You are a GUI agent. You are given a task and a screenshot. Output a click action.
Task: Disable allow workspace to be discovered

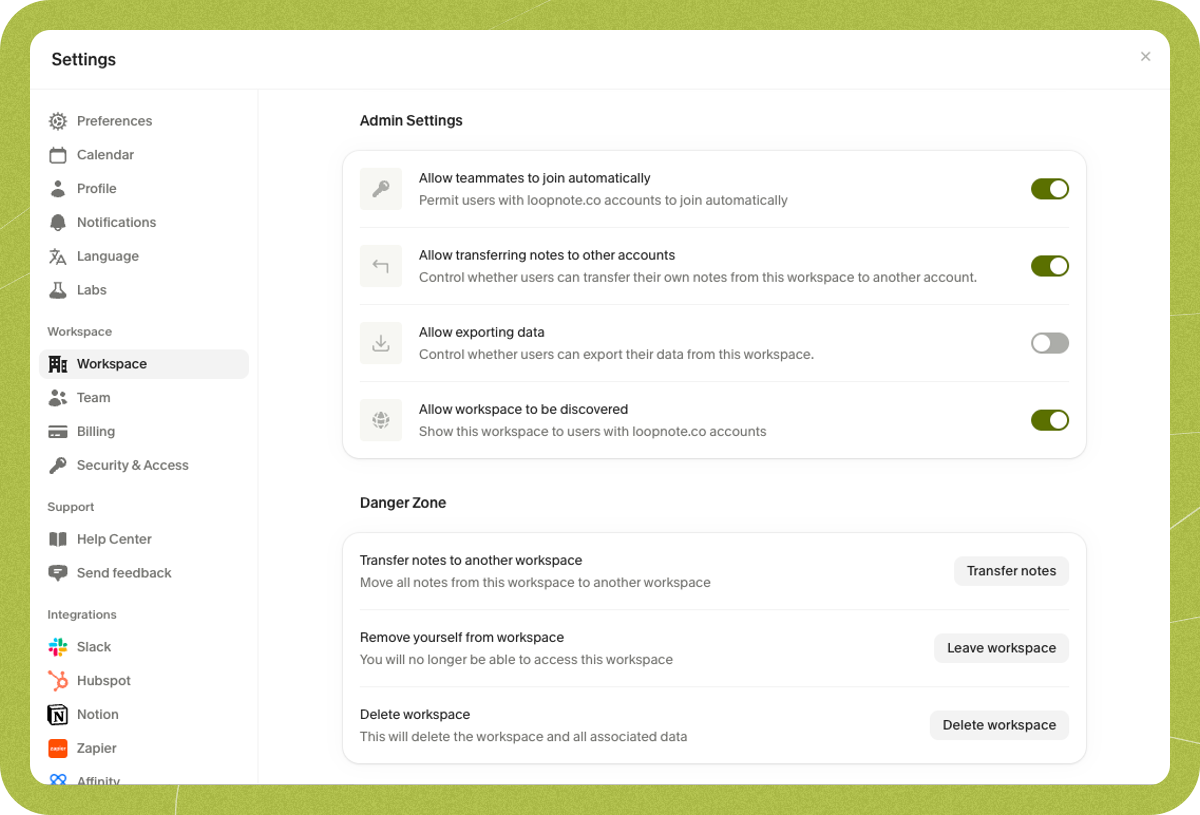(x=1049, y=420)
